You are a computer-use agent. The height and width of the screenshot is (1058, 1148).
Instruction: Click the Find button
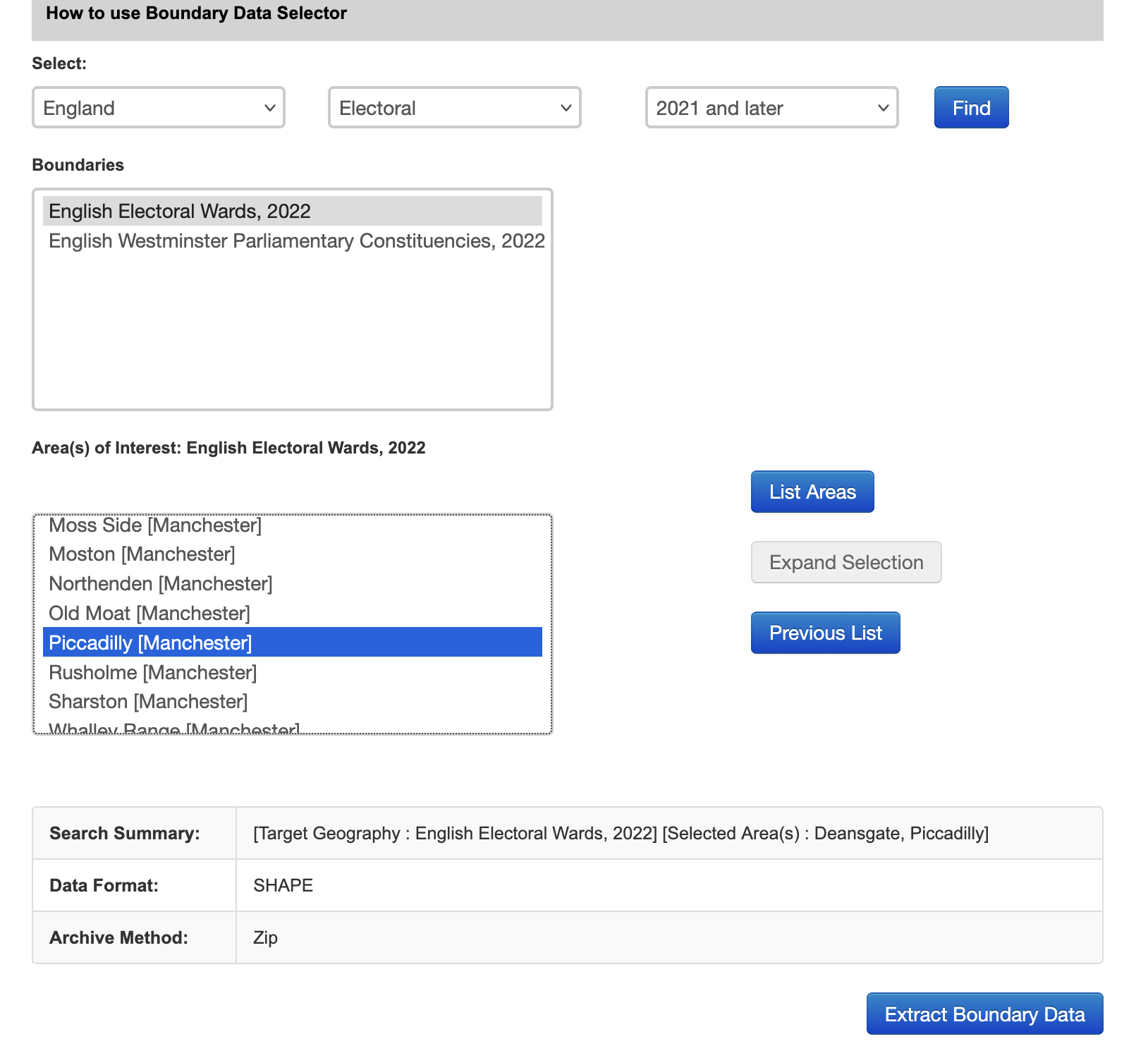971,108
